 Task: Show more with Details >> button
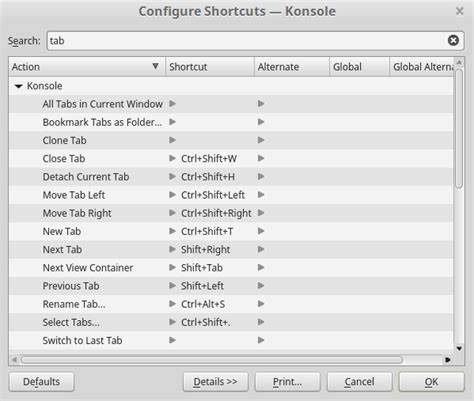[215, 382]
